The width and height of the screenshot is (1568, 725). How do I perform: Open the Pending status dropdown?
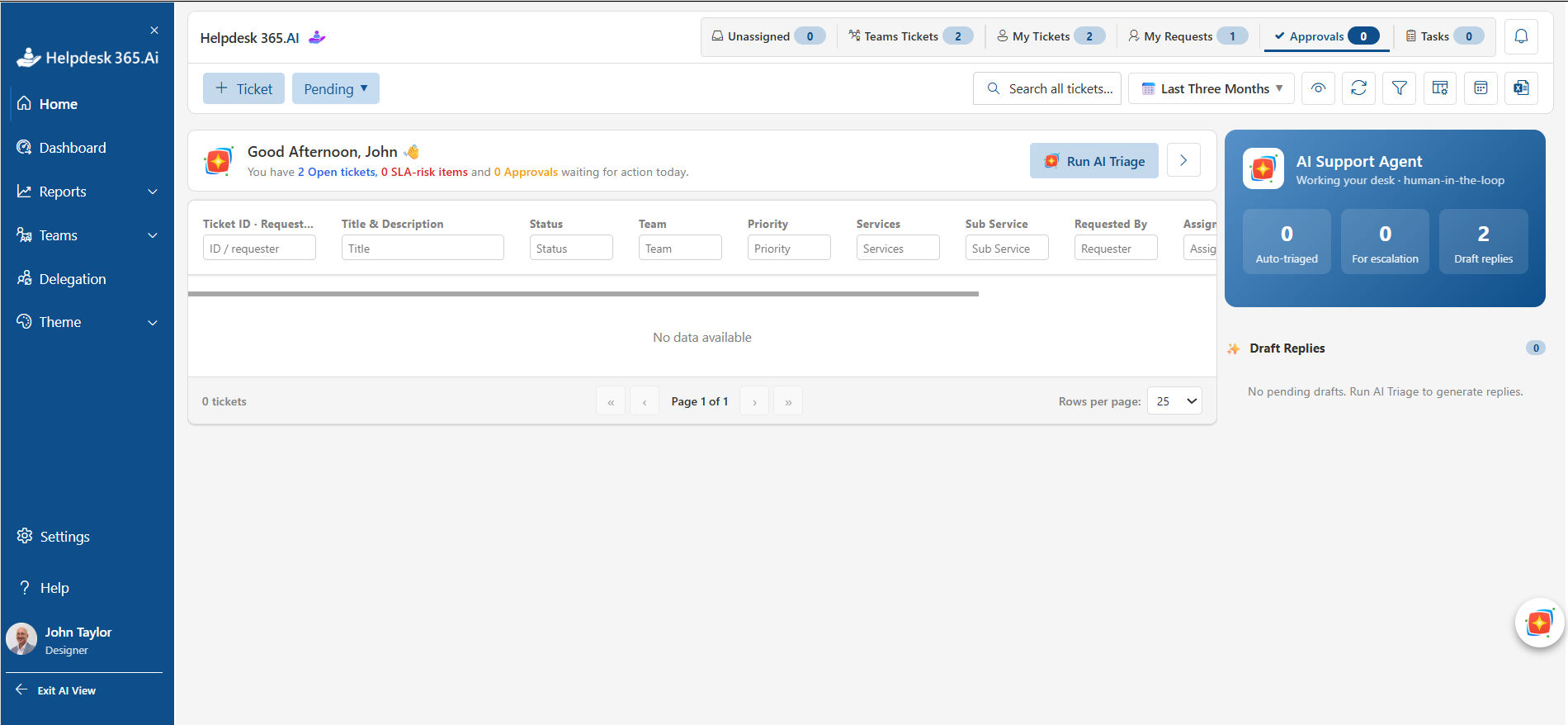(336, 88)
